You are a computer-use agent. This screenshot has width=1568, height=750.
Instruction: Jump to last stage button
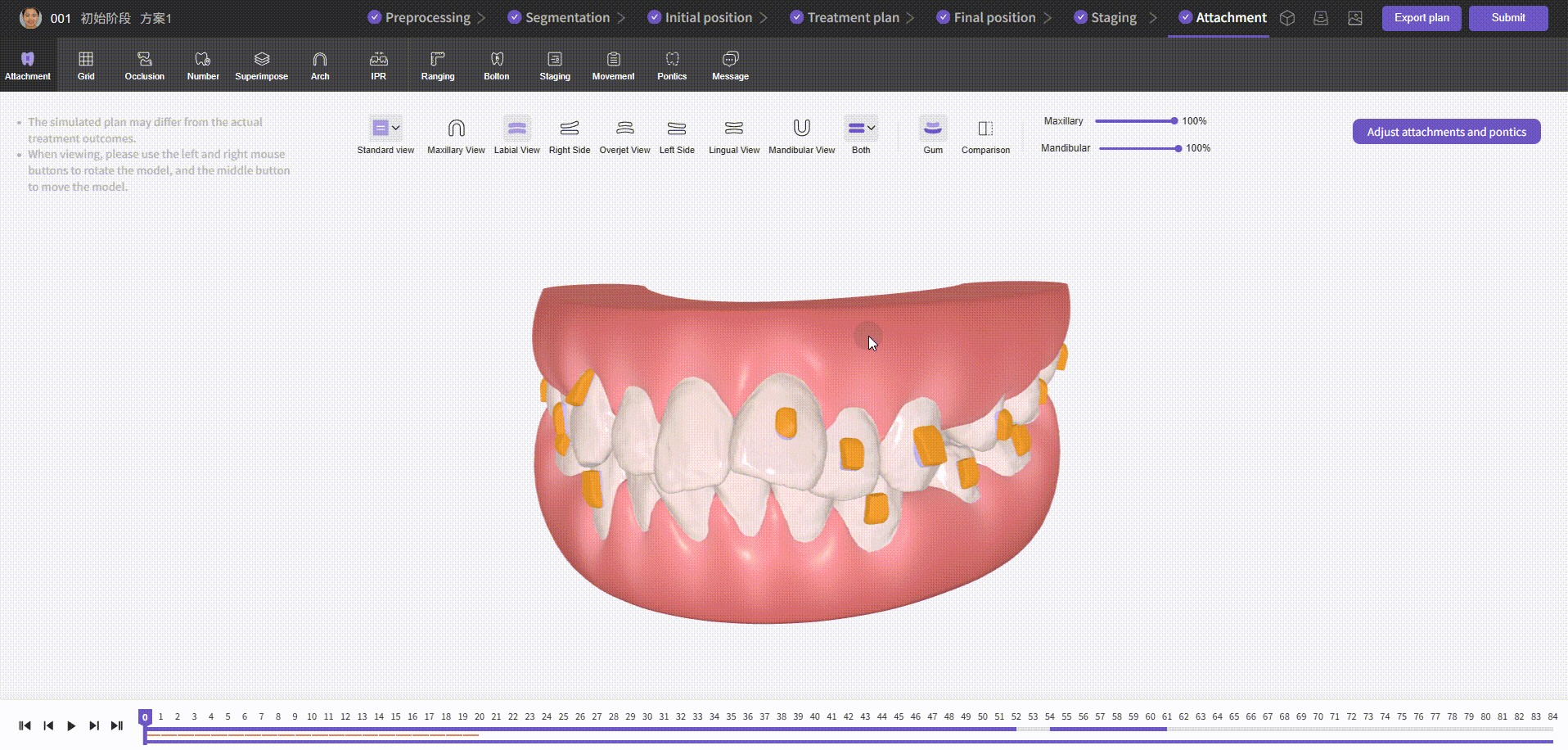click(x=117, y=725)
